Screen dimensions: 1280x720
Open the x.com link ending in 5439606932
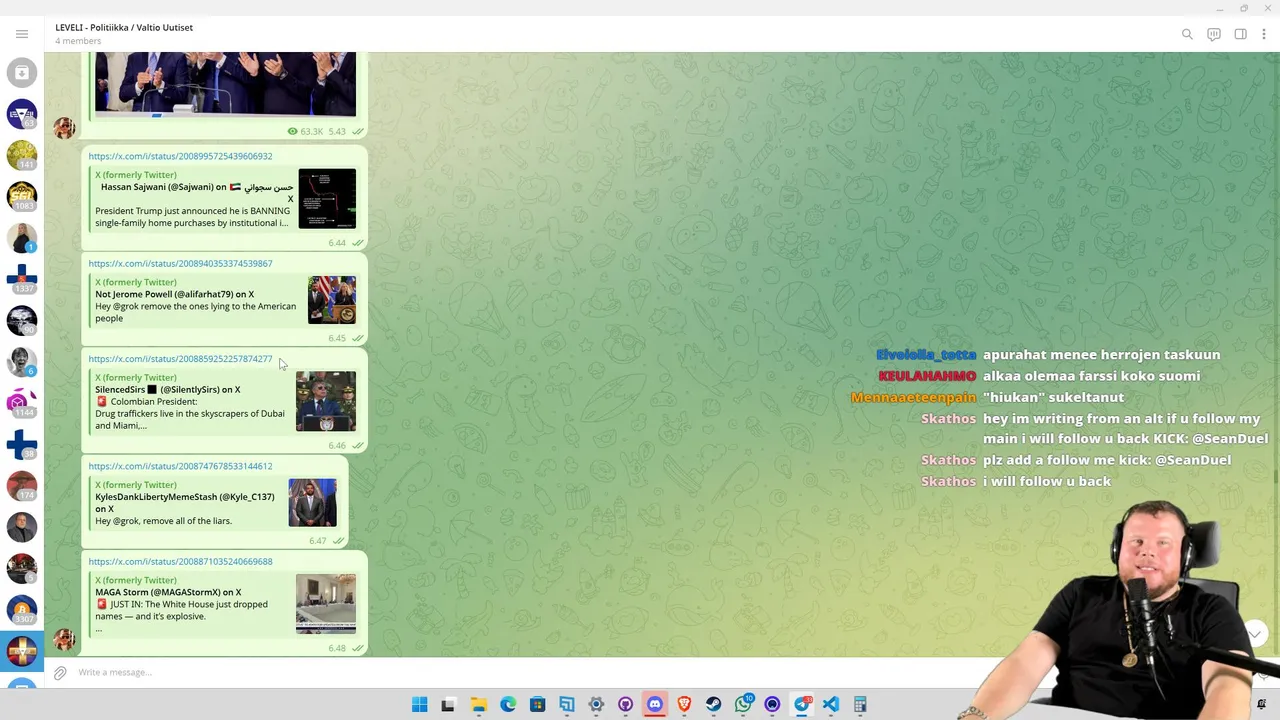(x=180, y=156)
